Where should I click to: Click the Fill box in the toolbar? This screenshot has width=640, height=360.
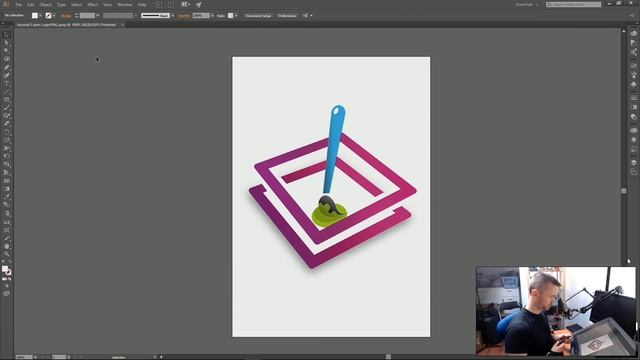click(x=5, y=269)
